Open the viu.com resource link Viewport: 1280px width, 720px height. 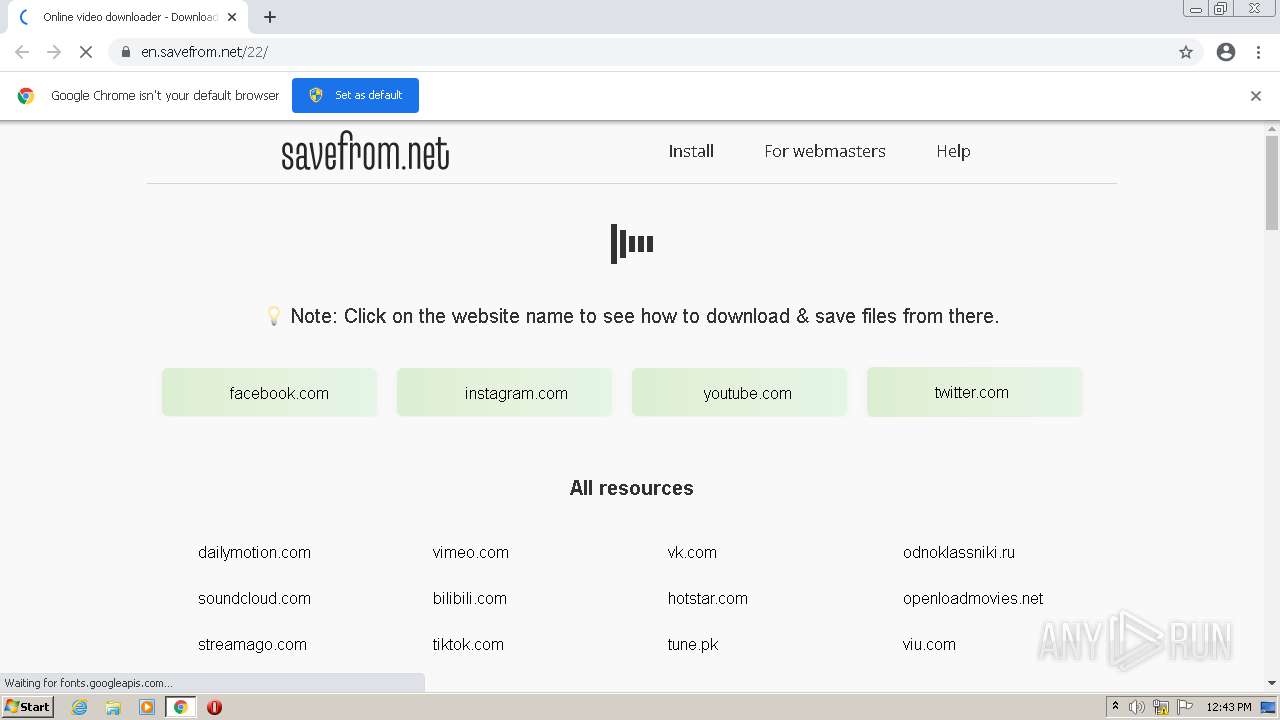[x=929, y=644]
